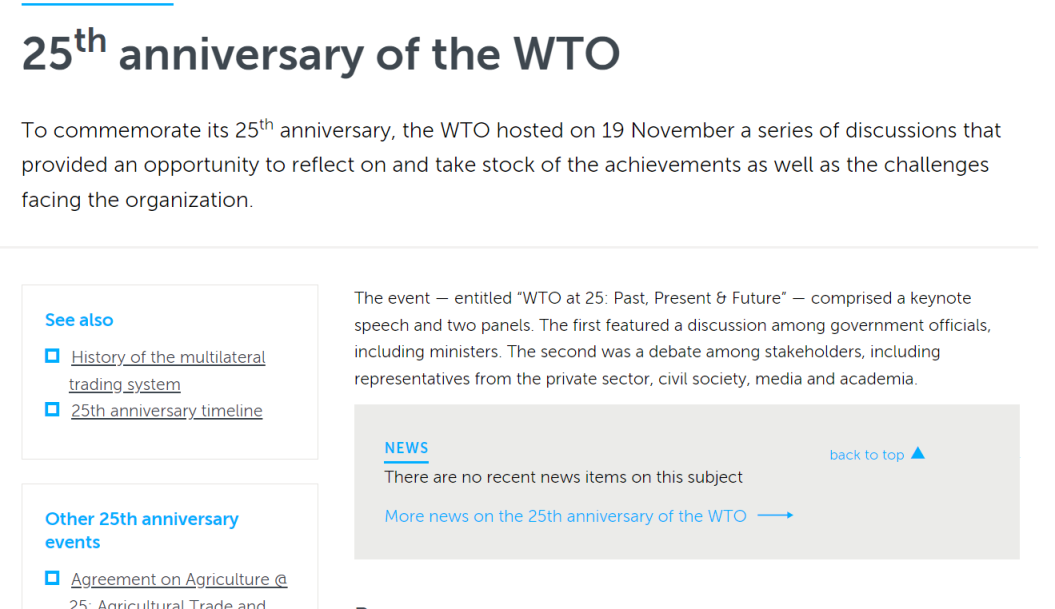Viewport: 1055px width, 609px height.
Task: Click the arrow icon after More news
Action: (x=775, y=516)
